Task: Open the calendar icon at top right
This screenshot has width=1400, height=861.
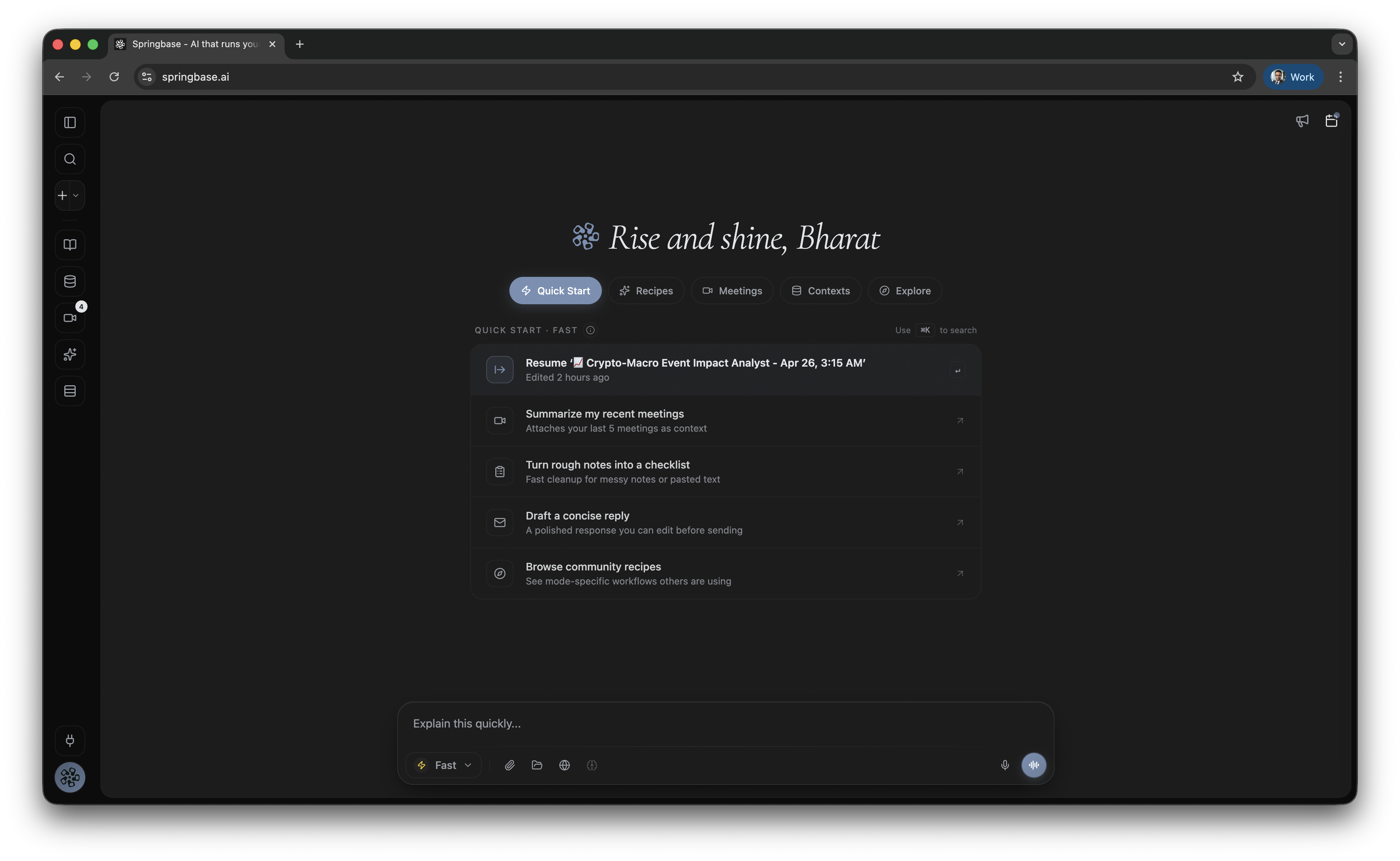Action: (x=1331, y=121)
